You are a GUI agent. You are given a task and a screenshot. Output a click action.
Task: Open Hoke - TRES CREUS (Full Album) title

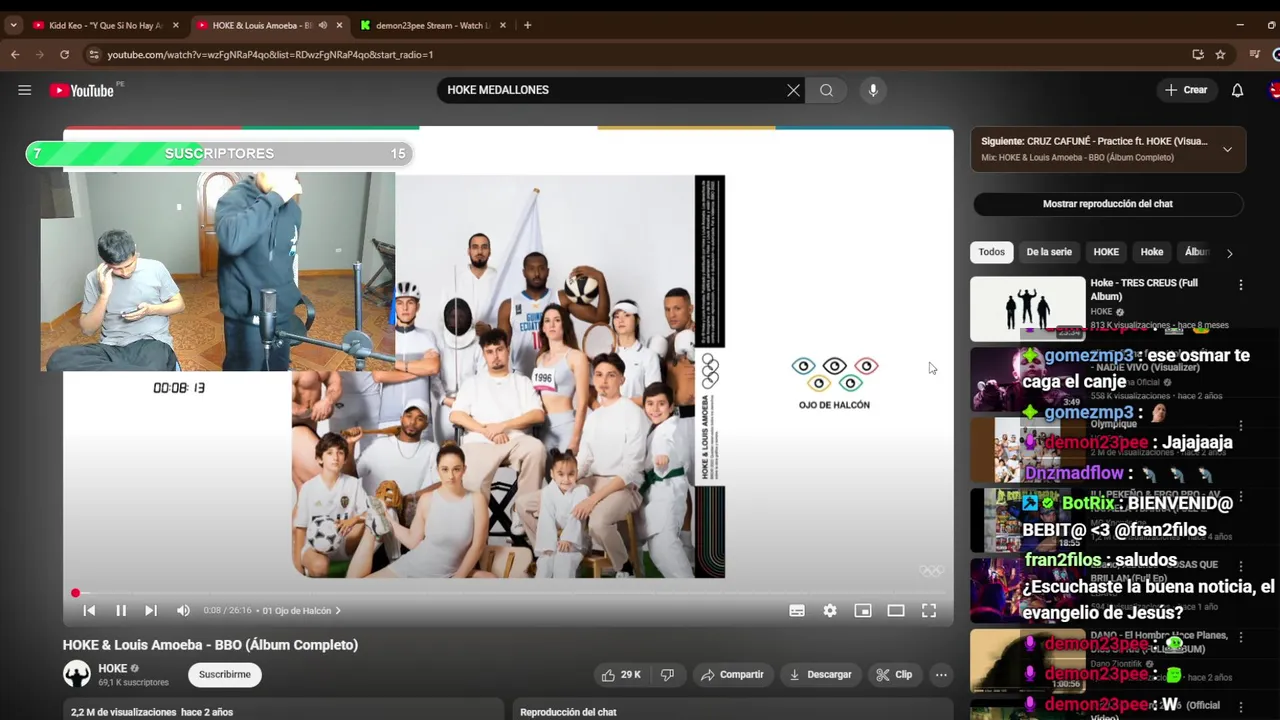pos(1144,290)
